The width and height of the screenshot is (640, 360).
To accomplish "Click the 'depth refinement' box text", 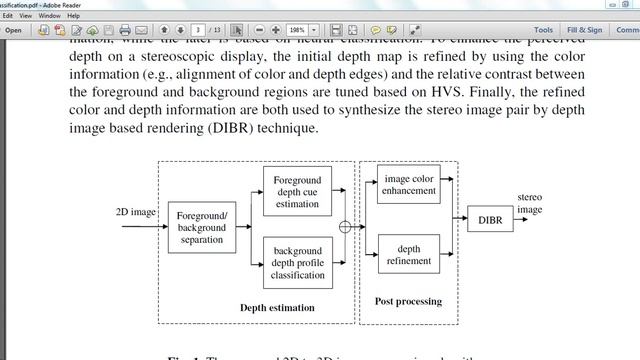I will (x=409, y=255).
